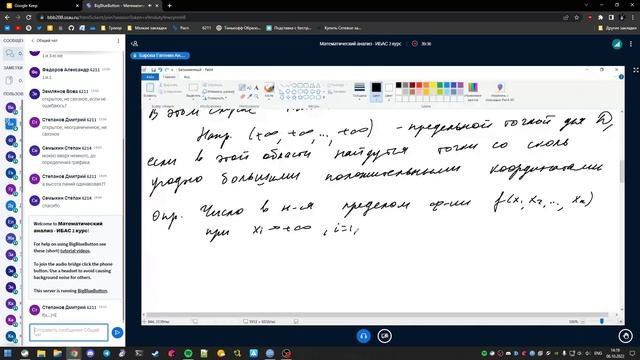Click the presenter name badge

tap(160, 55)
